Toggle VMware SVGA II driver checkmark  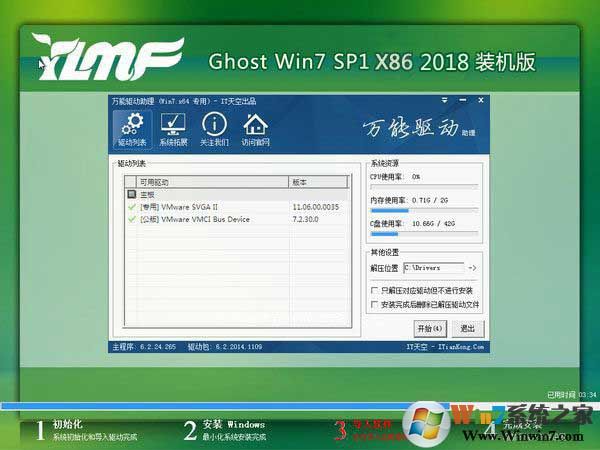132,207
